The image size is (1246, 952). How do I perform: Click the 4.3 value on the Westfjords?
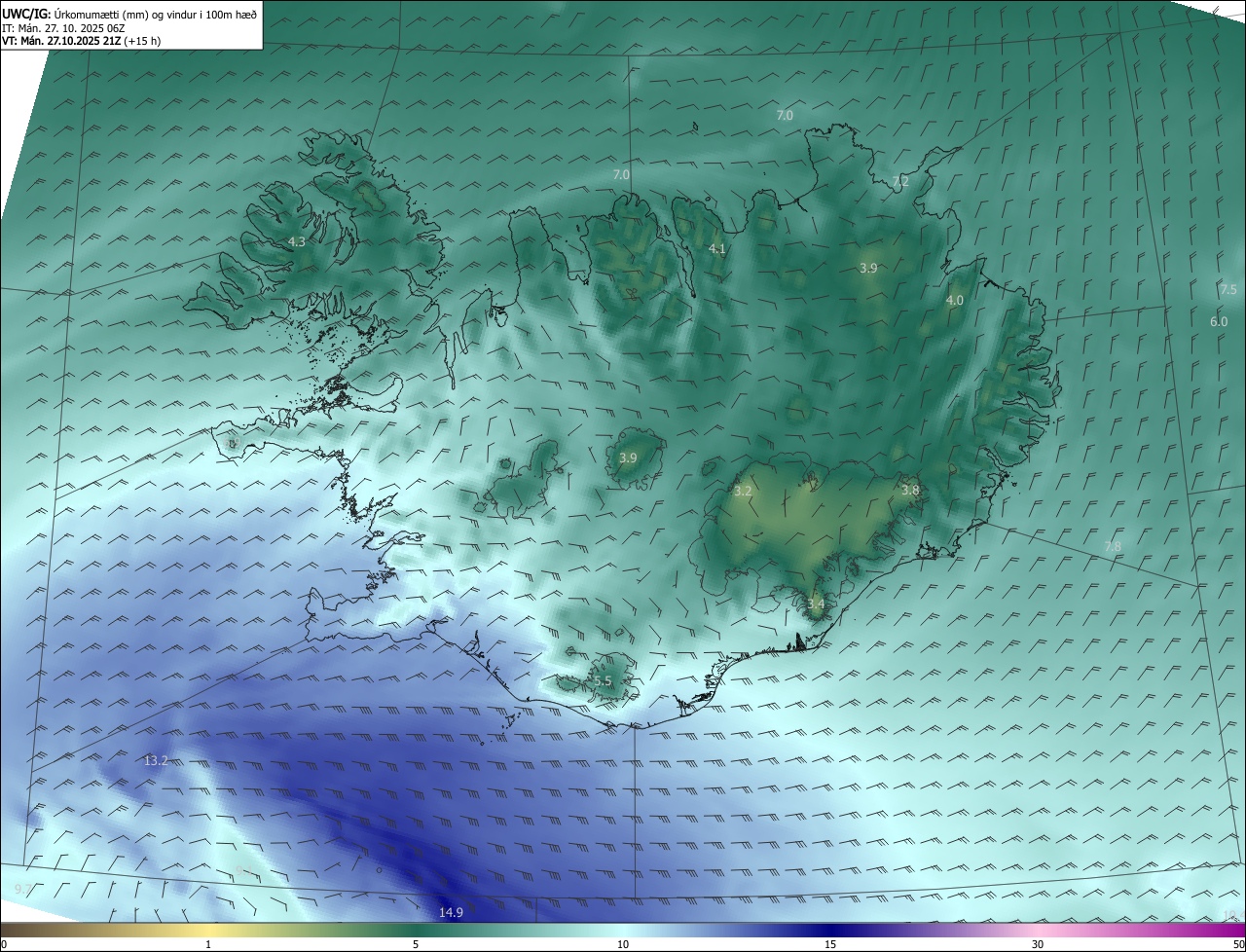[297, 241]
